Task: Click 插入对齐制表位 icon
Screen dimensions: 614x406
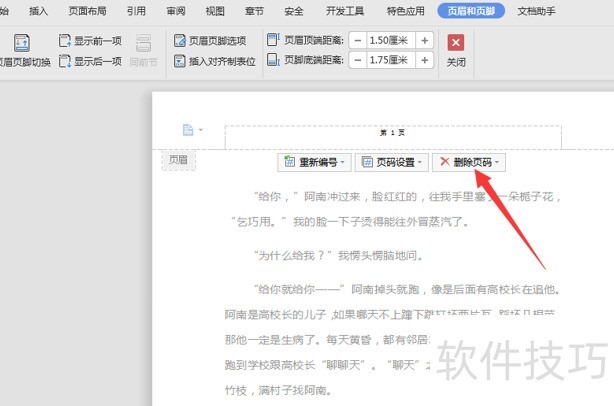Action: [179, 61]
